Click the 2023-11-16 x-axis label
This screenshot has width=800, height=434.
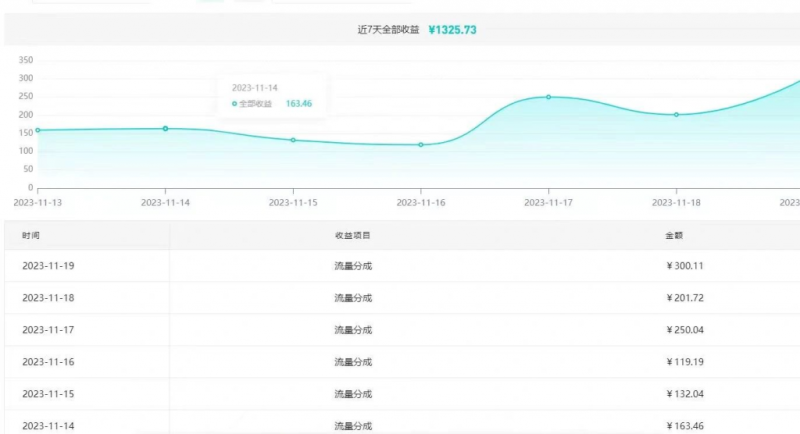[421, 202]
